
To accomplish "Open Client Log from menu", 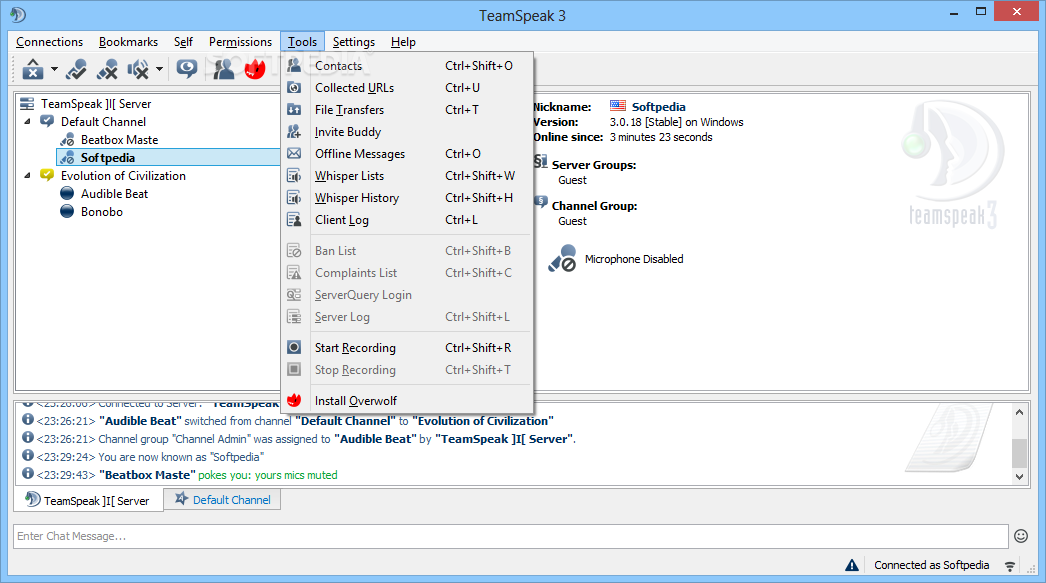I will coord(407,219).
